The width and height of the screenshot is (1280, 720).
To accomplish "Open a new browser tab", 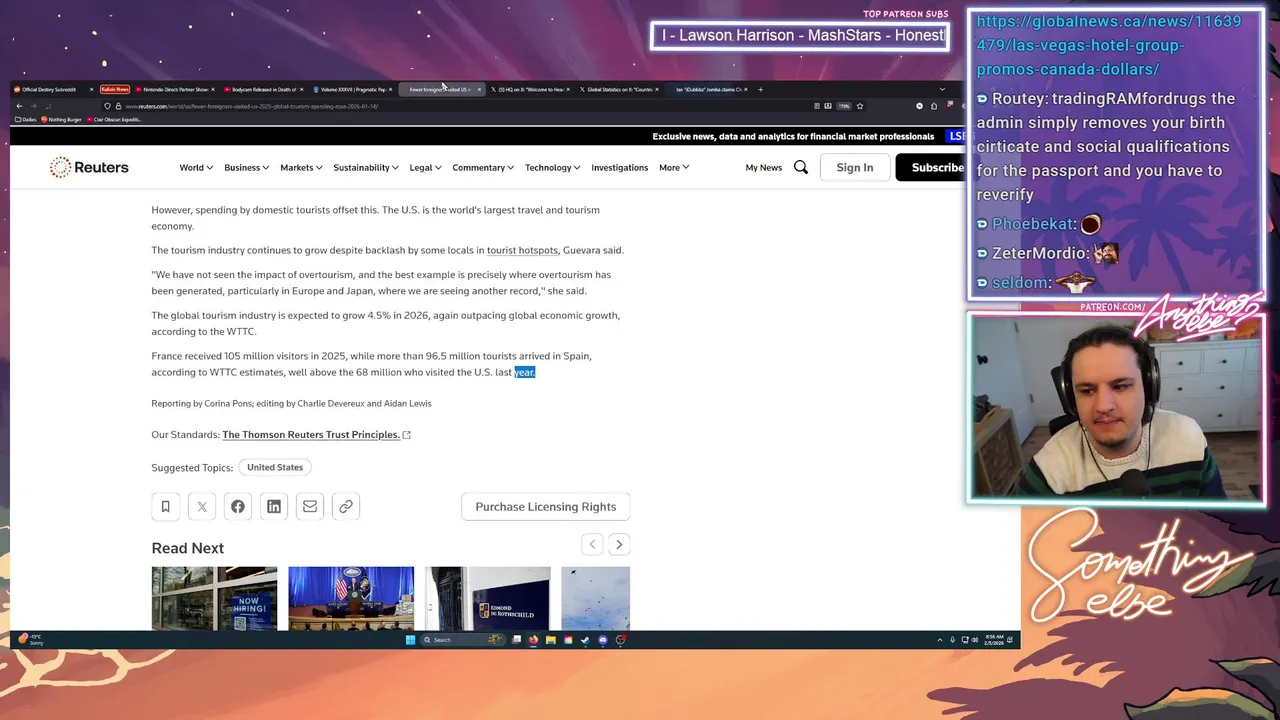I will [x=760, y=90].
